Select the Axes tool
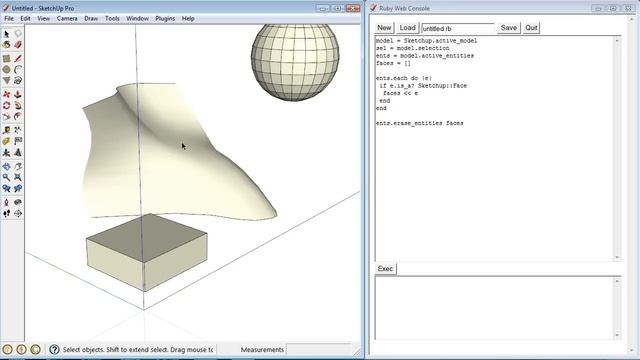The image size is (640, 360). (7, 153)
